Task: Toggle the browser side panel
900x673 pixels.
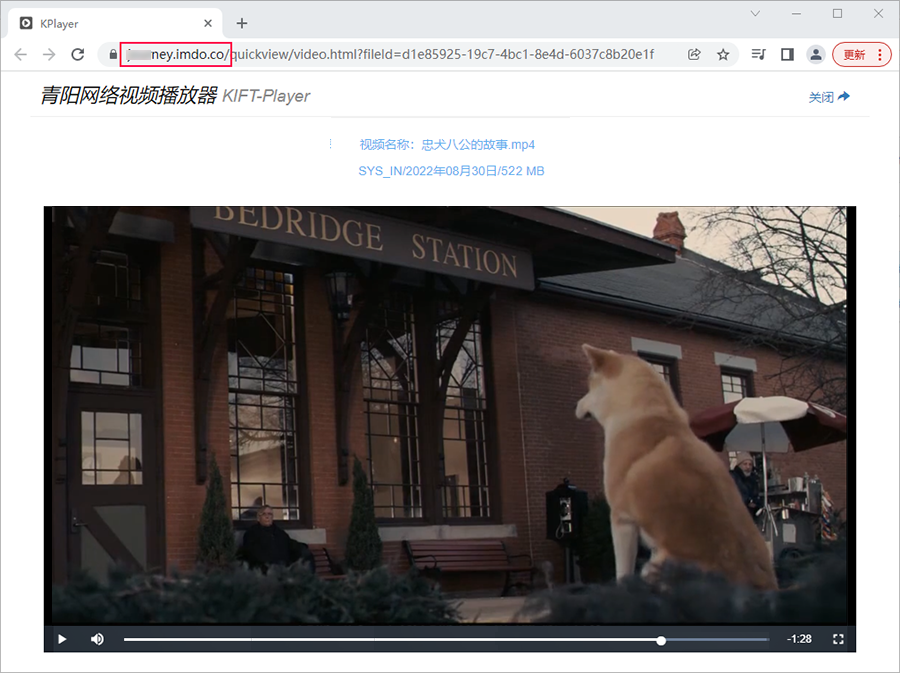Action: point(787,55)
